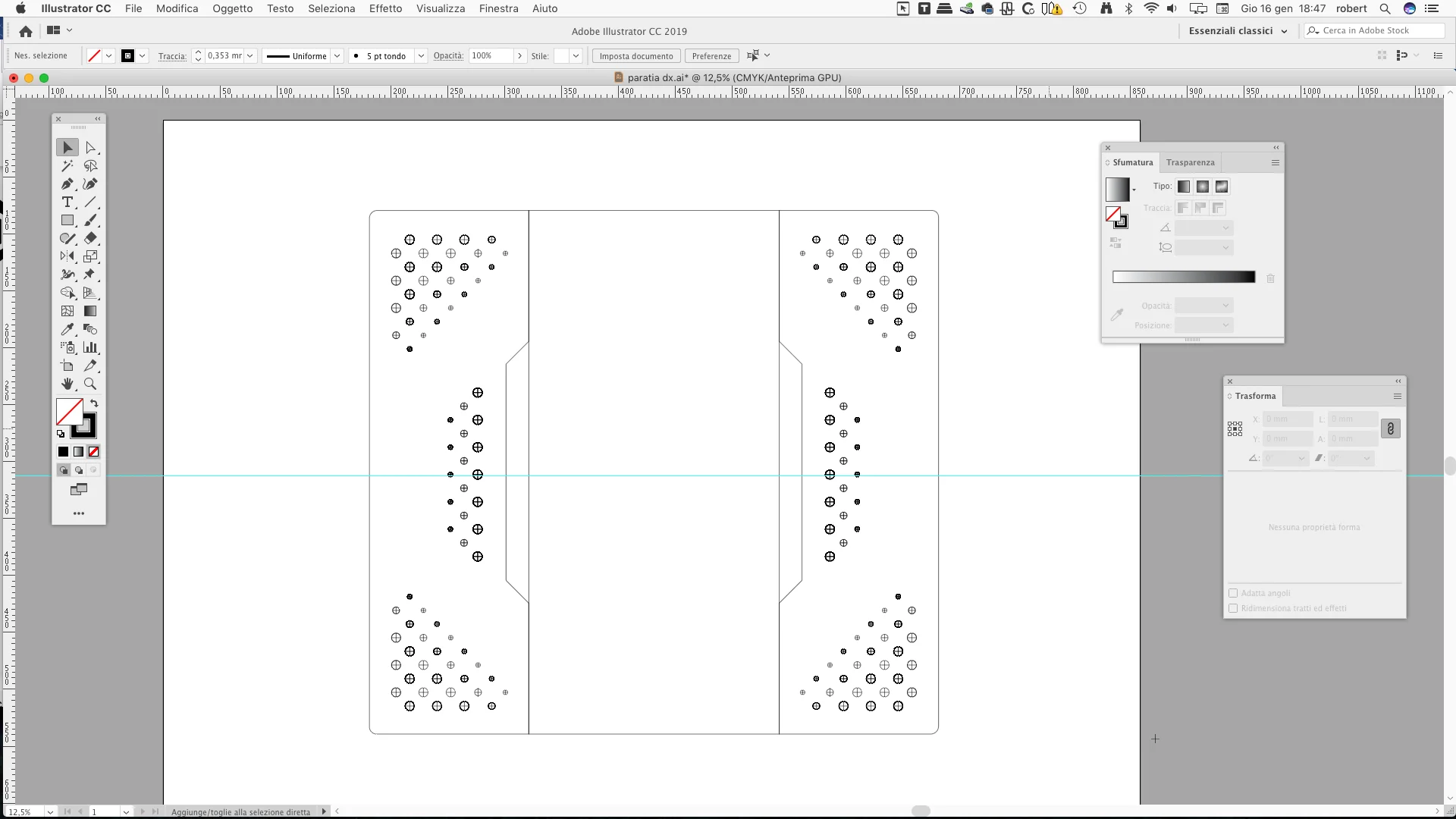Open Uniforme stroke profile dropdown
The height and width of the screenshot is (819, 1456).
pos(337,55)
